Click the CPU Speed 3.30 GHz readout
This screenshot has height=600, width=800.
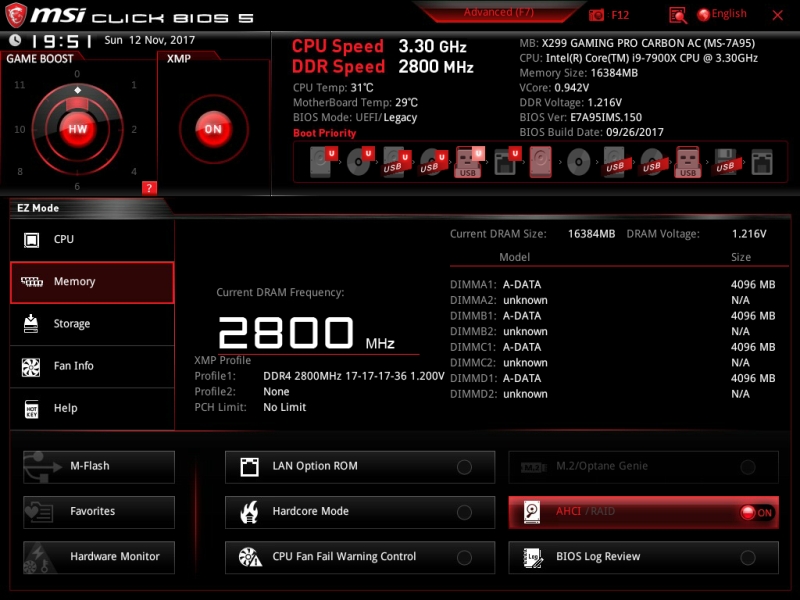[379, 46]
